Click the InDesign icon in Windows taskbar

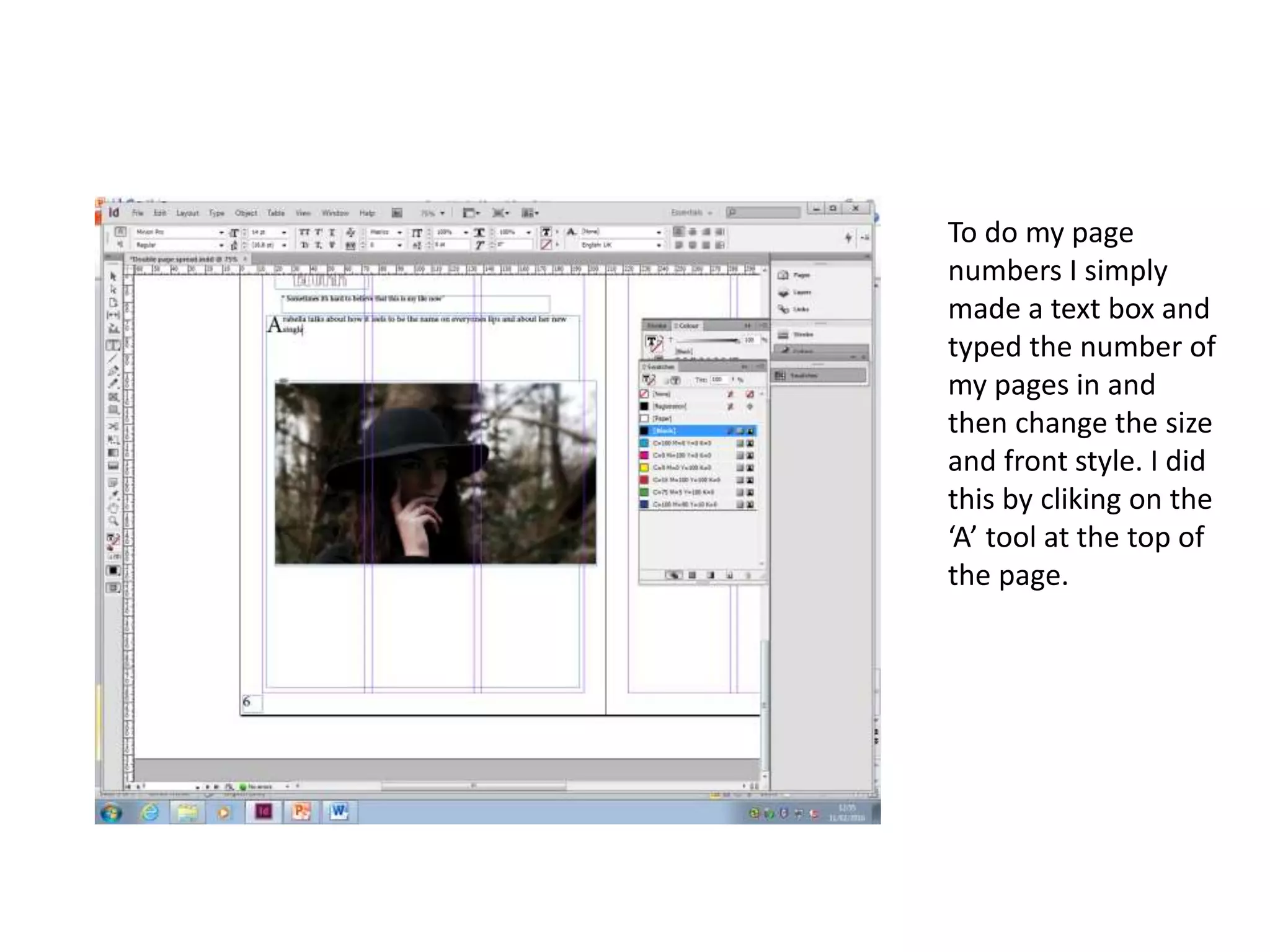pos(264,812)
